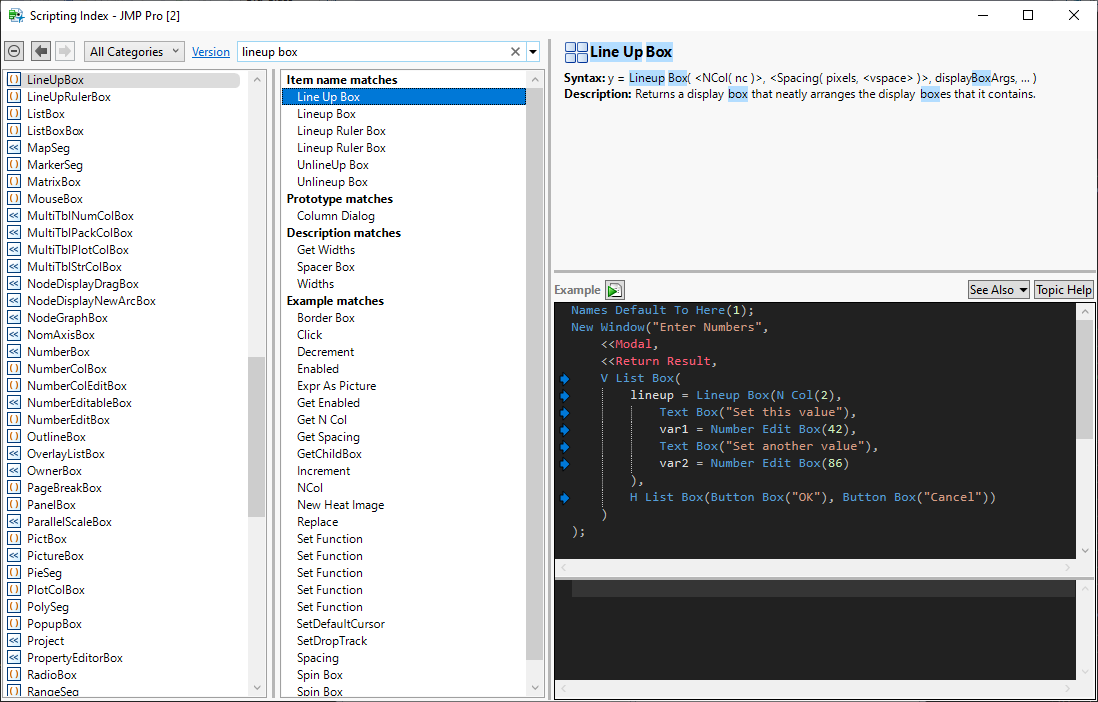
Task: Click the example code editor's vertical scrollbar thumb
Action: (1085, 380)
